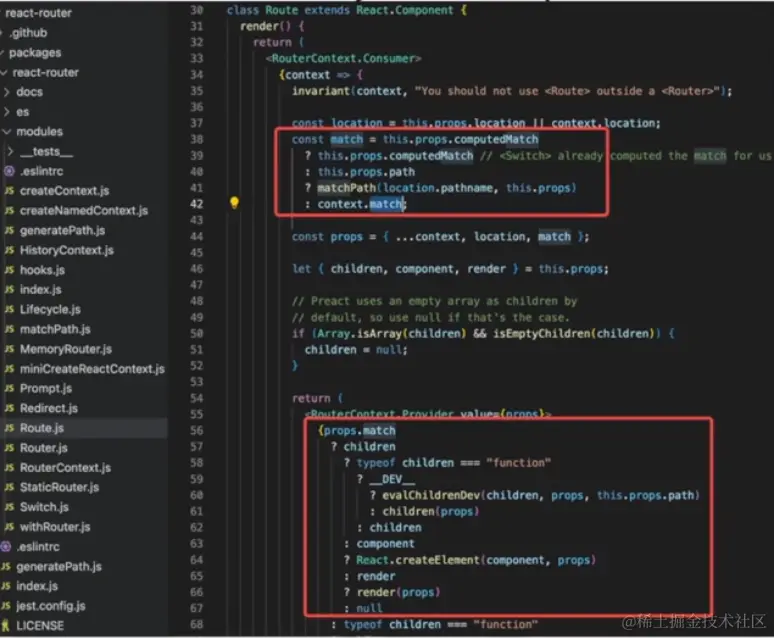
Task: Click 'typeof children === "function"' on line 58
Action: click(x=454, y=463)
